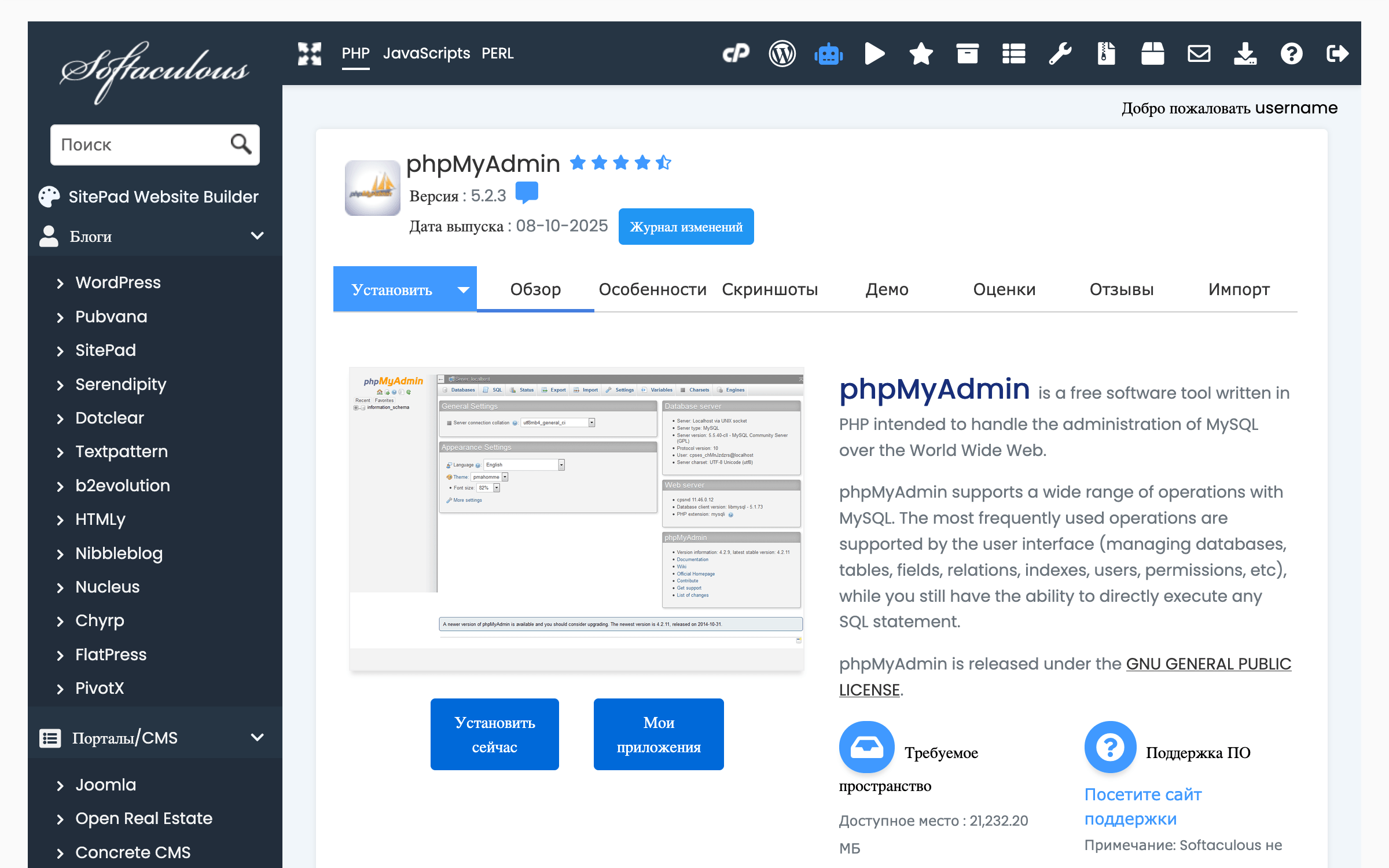This screenshot has width=1389, height=868.
Task: Open the star ratings icon
Action: click(921, 54)
